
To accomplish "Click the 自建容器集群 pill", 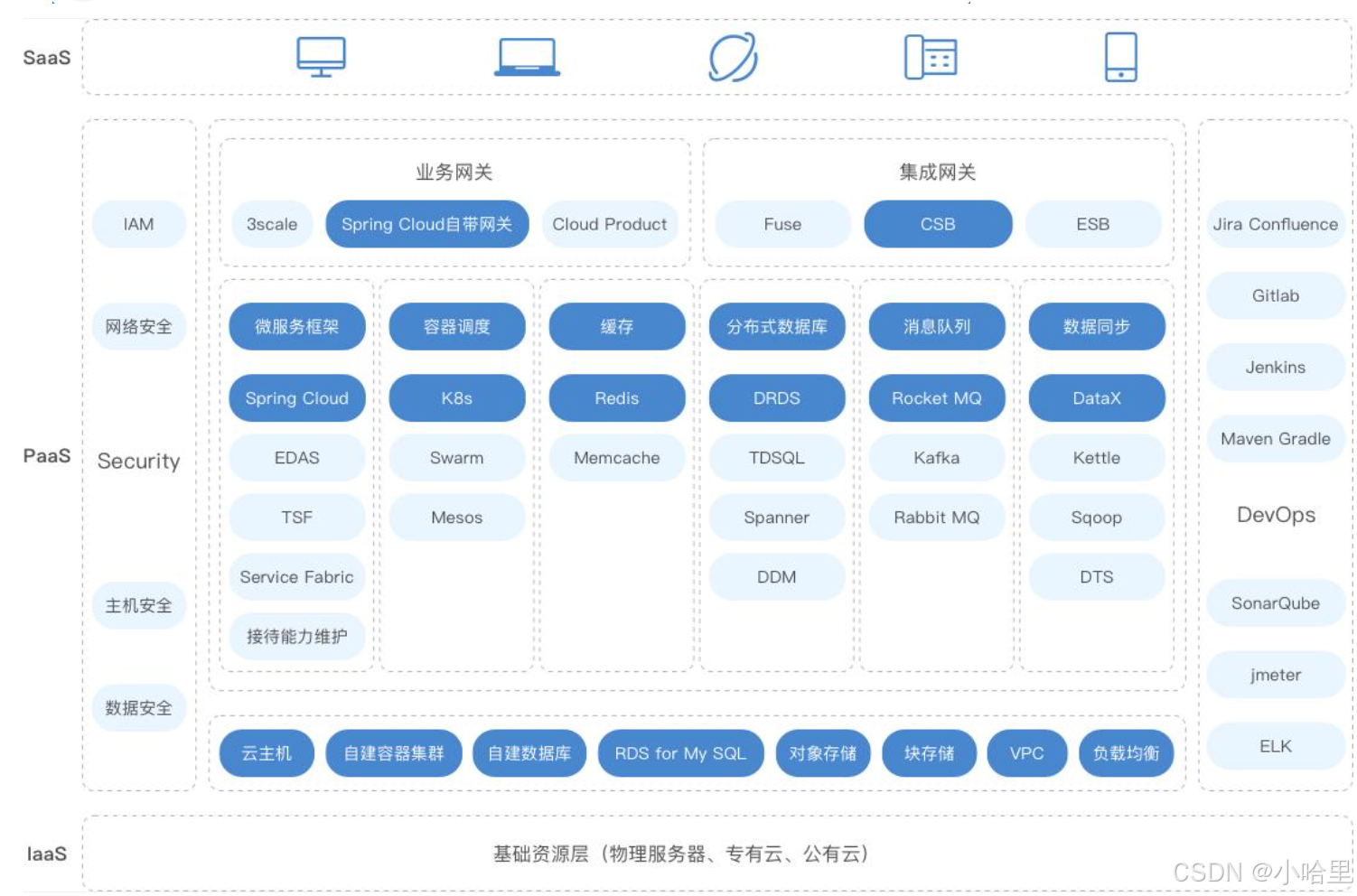I will coord(394,753).
